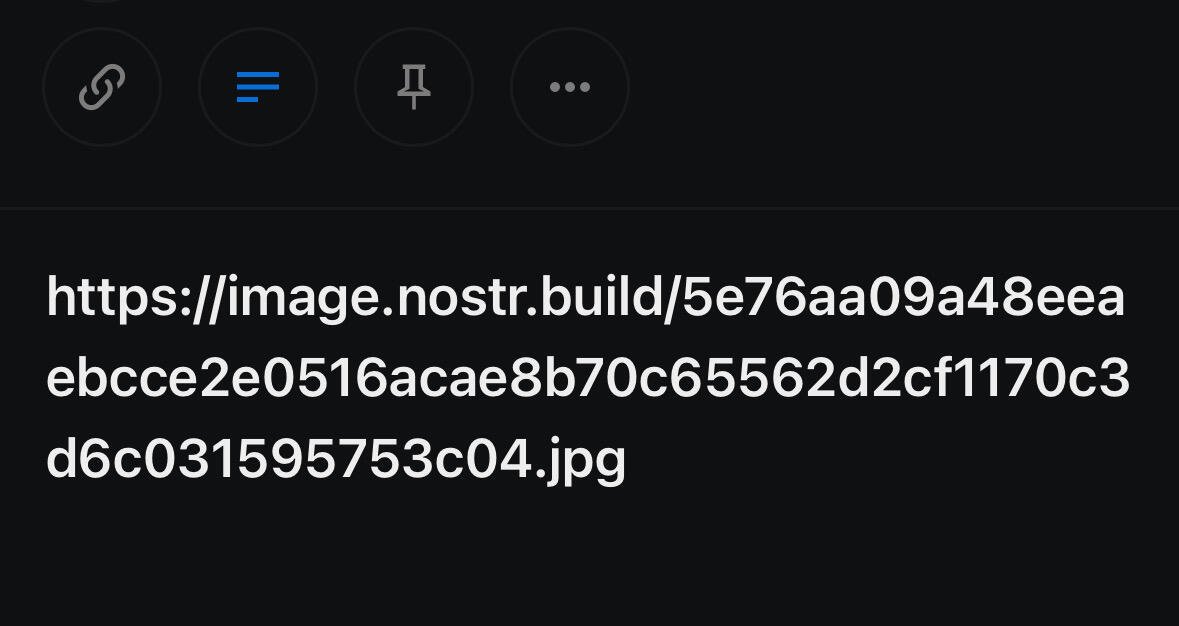Click the empty area below the URL text
The image size is (1179, 626).
pyautogui.click(x=589, y=560)
